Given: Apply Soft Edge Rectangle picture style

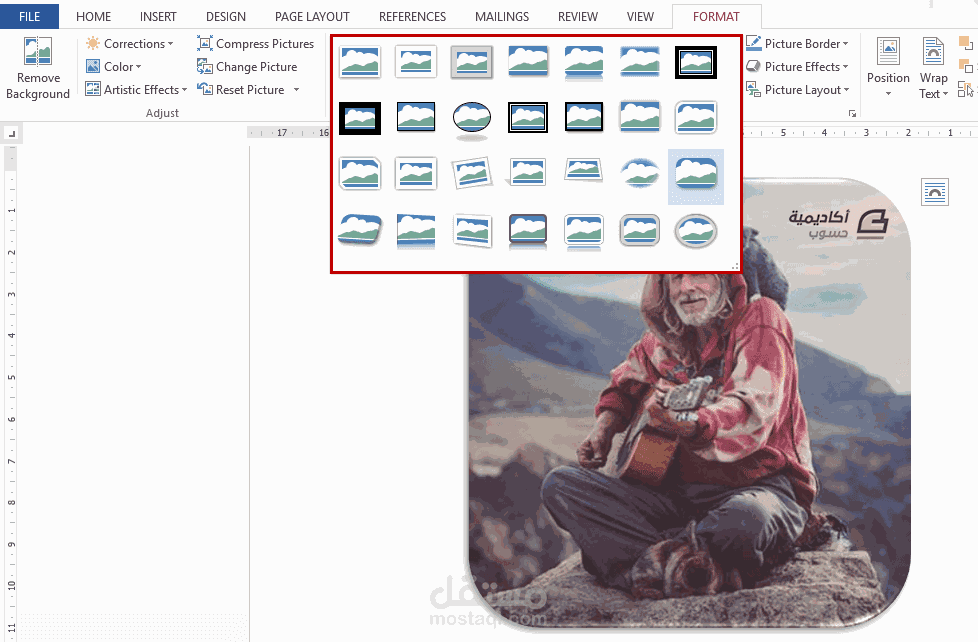Looking at the screenshot, I should coord(640,62).
